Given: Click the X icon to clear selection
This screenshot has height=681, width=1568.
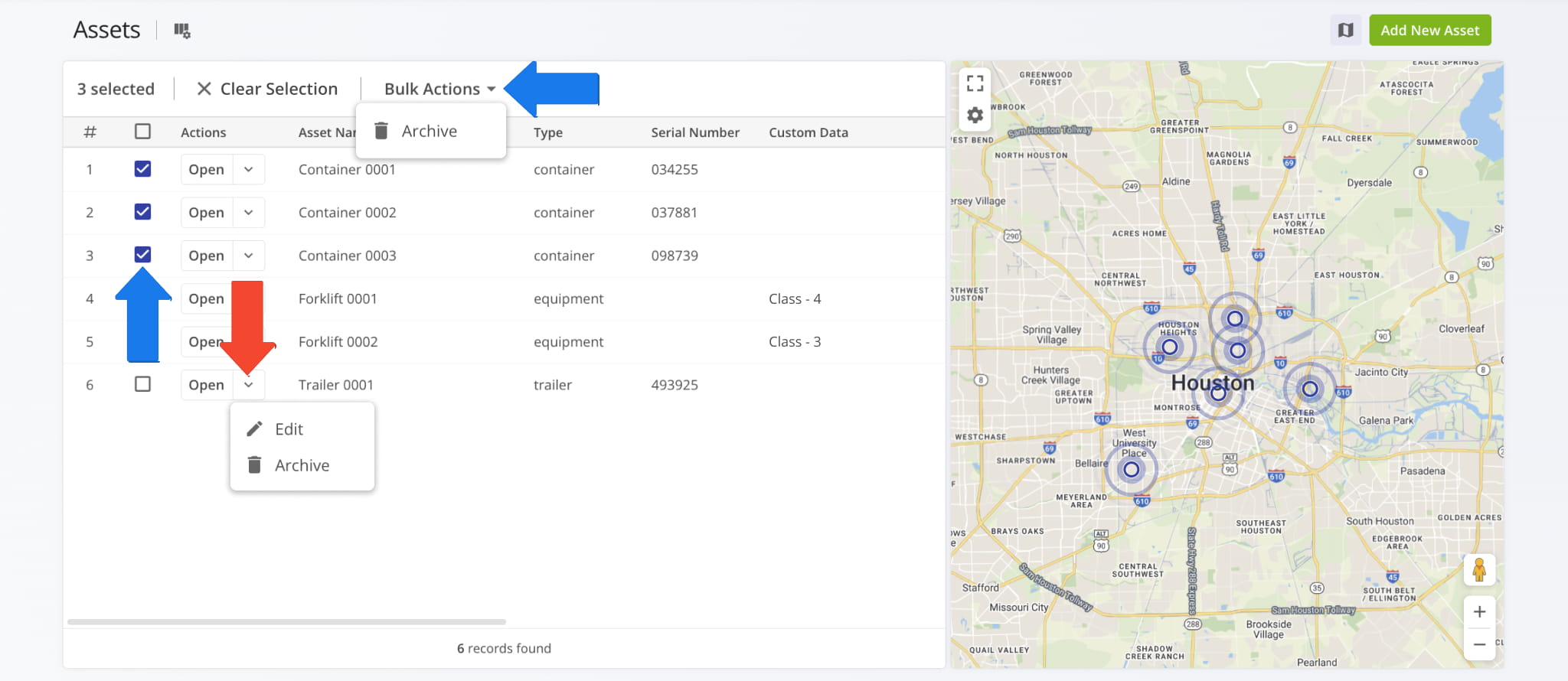Looking at the screenshot, I should click(204, 89).
